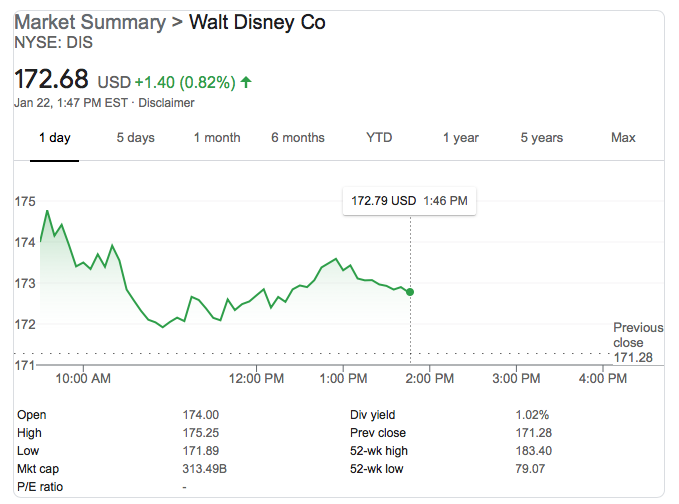Click the Previous close label on chart
The image size is (679, 504).
coord(638,335)
